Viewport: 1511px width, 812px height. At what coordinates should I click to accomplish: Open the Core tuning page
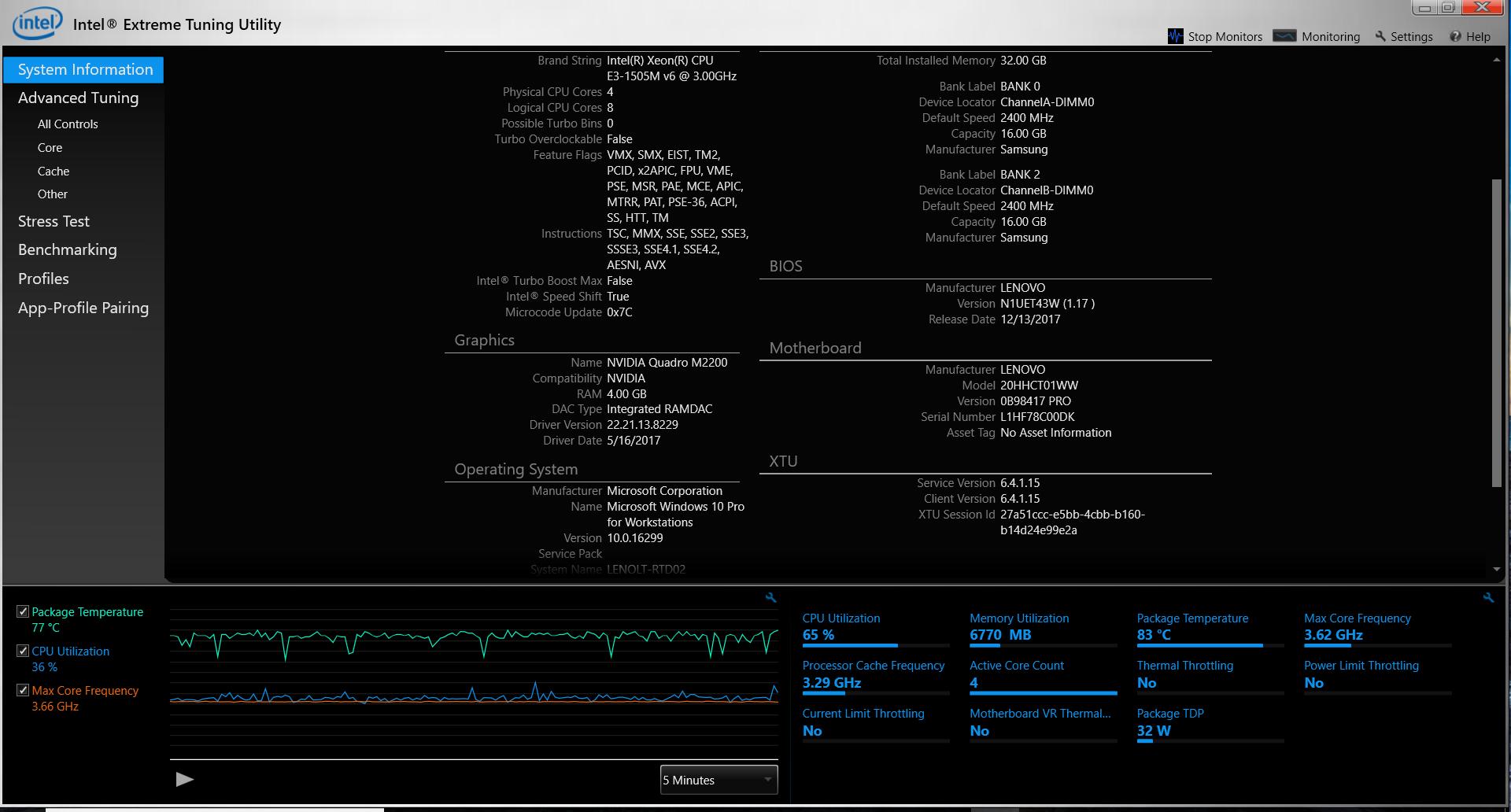pyautogui.click(x=50, y=148)
